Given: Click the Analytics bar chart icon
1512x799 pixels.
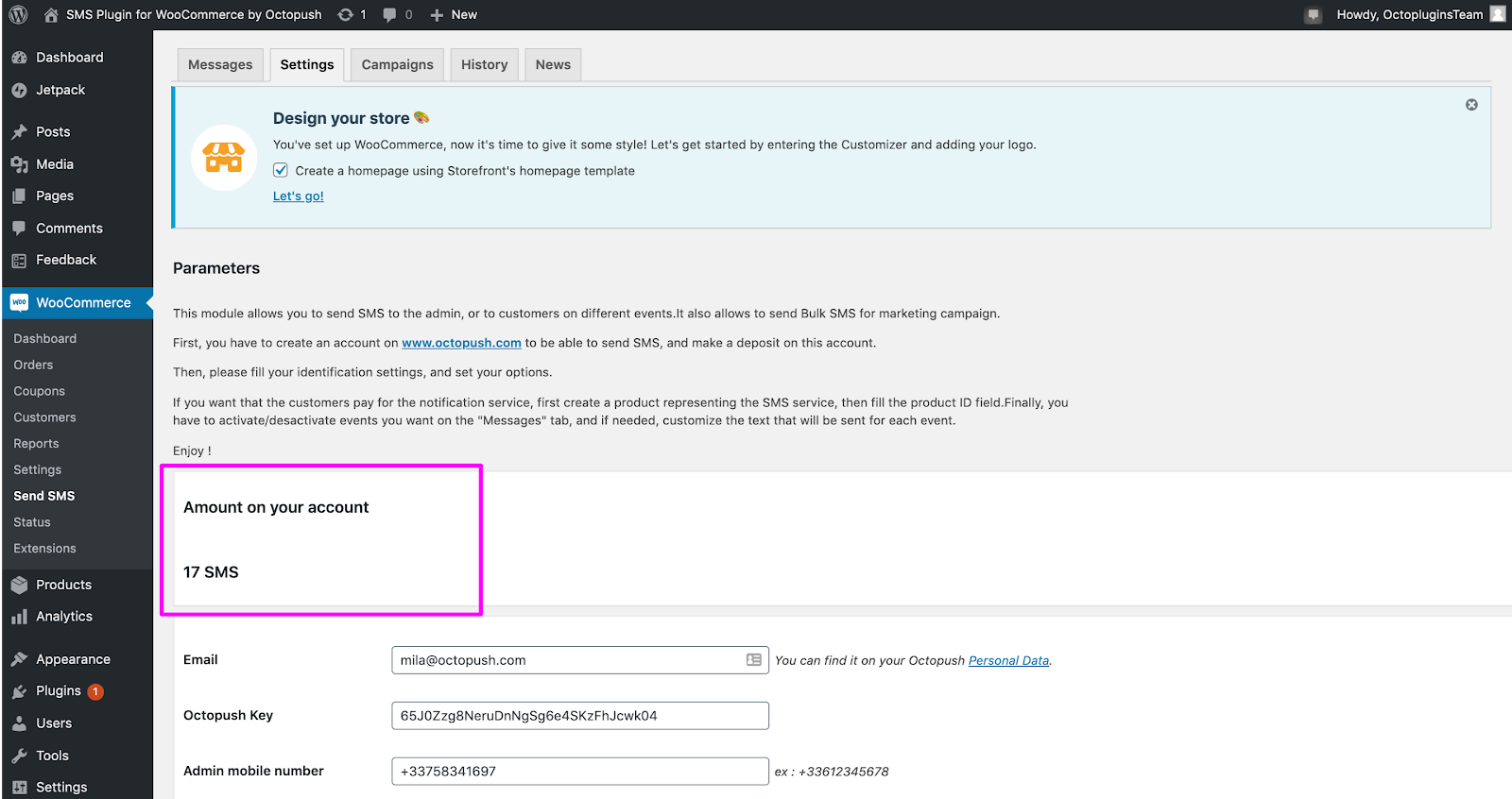Looking at the screenshot, I should click(x=19, y=617).
